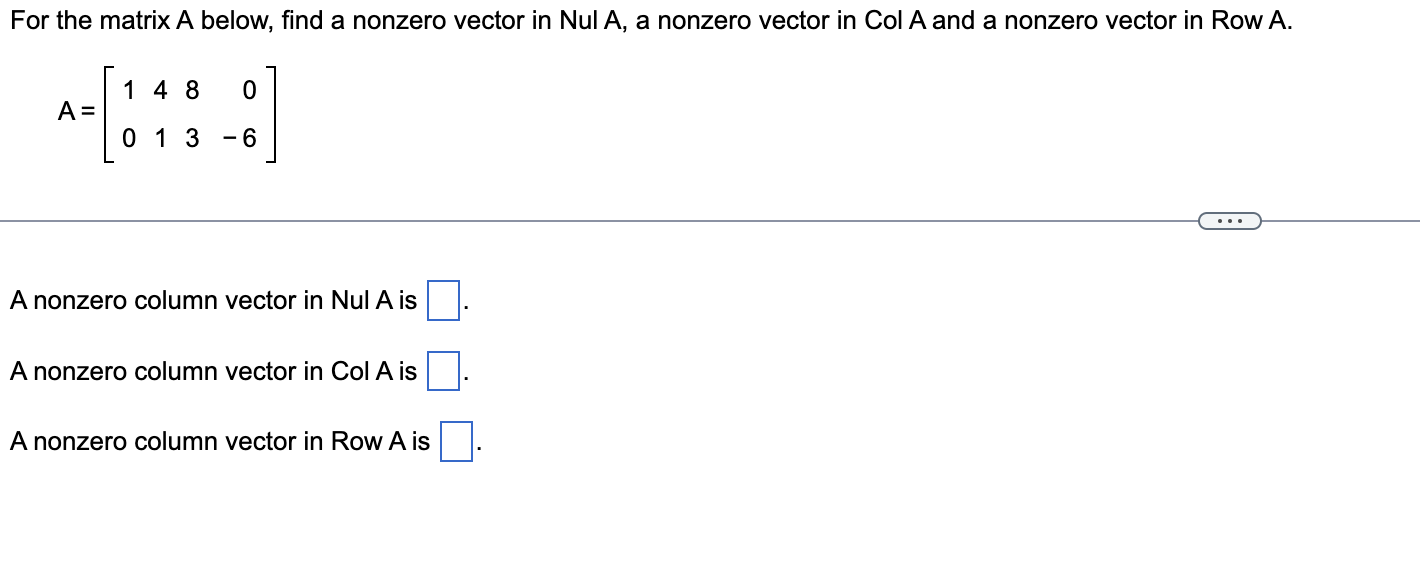The height and width of the screenshot is (588, 1420).
Task: Click the entry 0 in matrix A
Action: [248, 90]
